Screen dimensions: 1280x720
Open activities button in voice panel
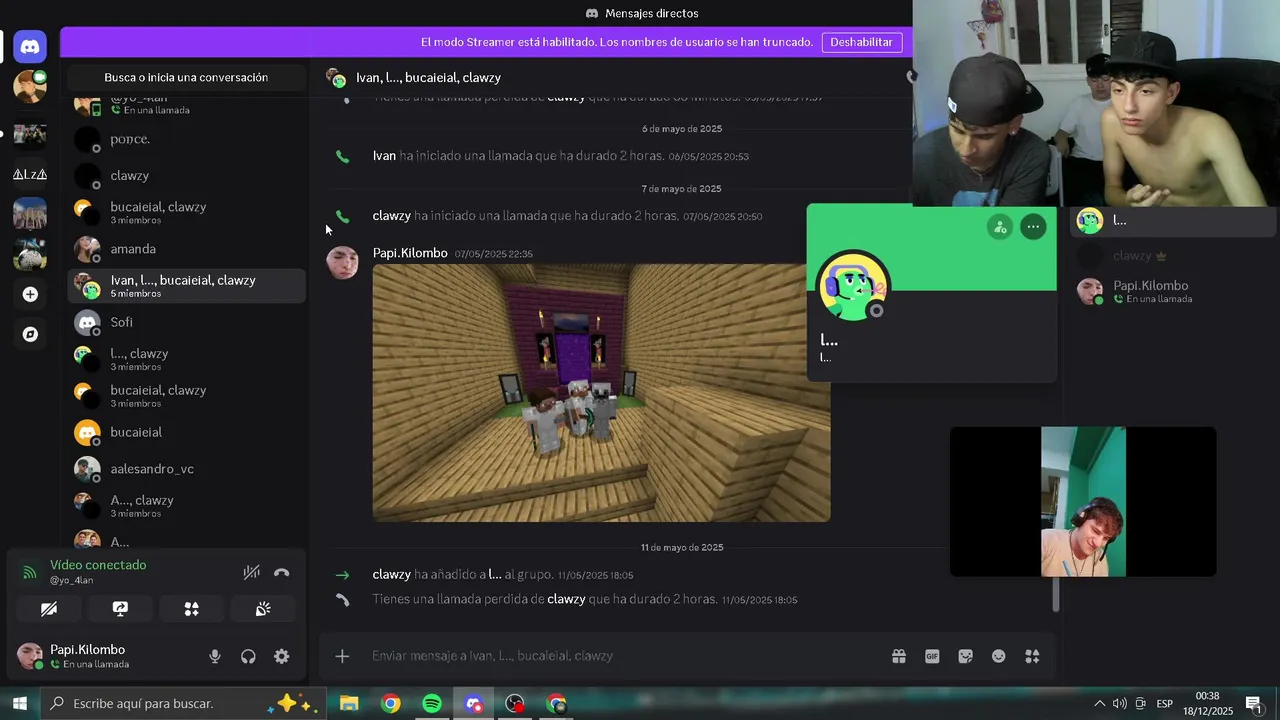(192, 608)
